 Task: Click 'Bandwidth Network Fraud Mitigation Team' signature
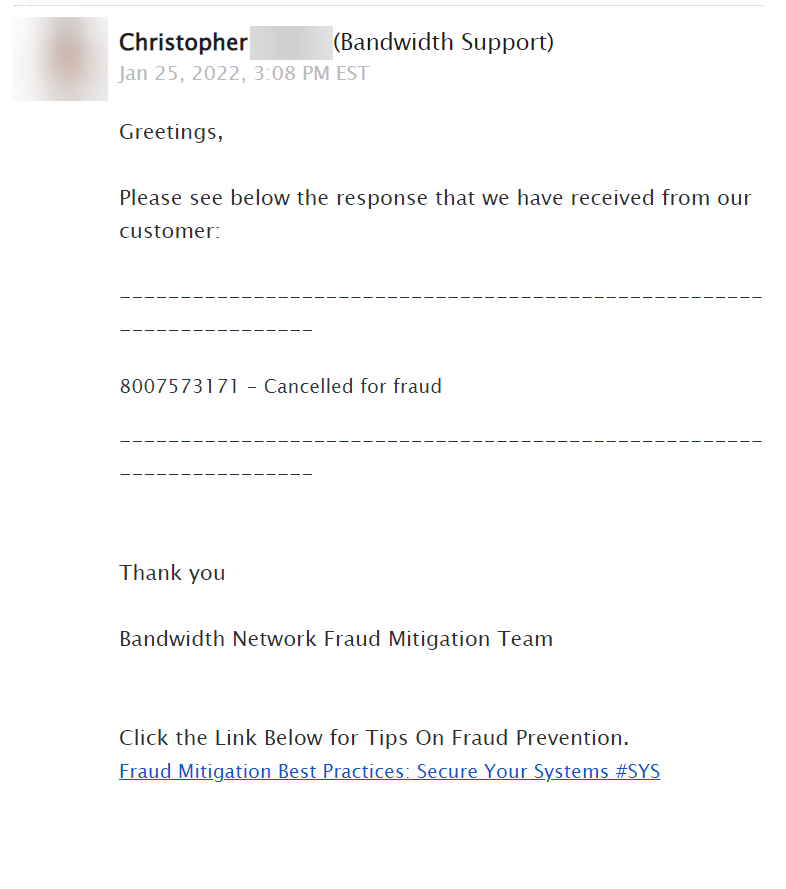click(x=336, y=639)
